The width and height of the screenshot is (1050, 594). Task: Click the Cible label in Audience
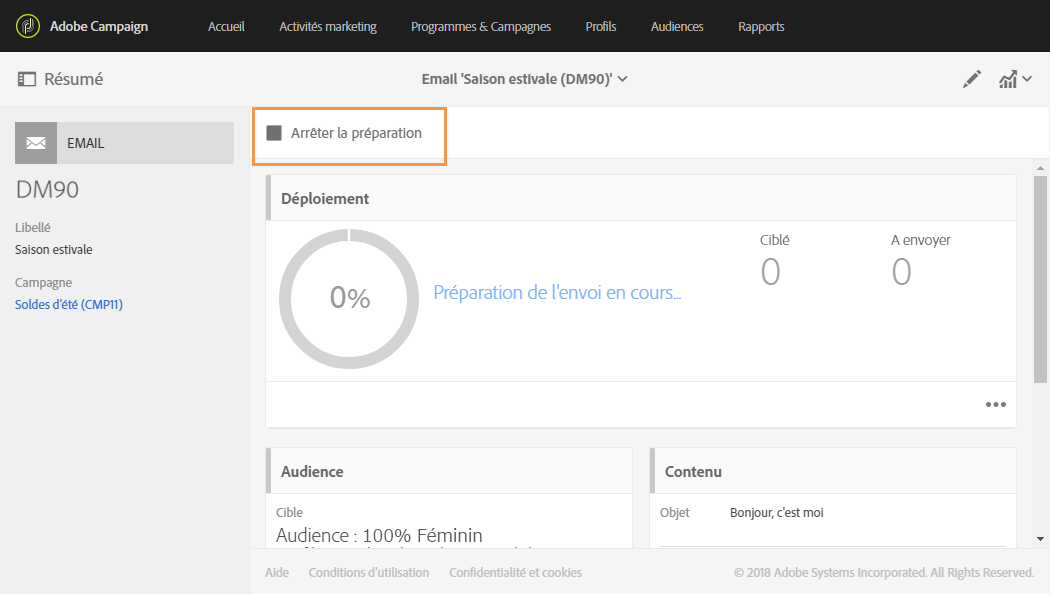(289, 512)
